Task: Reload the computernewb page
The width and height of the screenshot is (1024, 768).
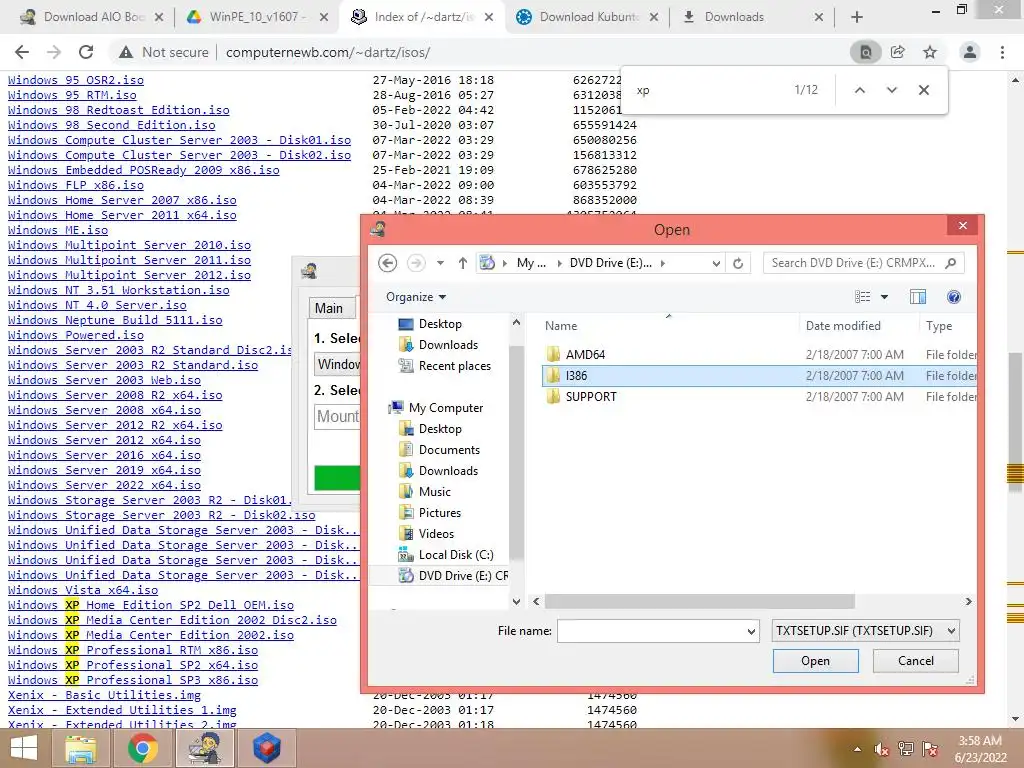Action: [x=86, y=52]
